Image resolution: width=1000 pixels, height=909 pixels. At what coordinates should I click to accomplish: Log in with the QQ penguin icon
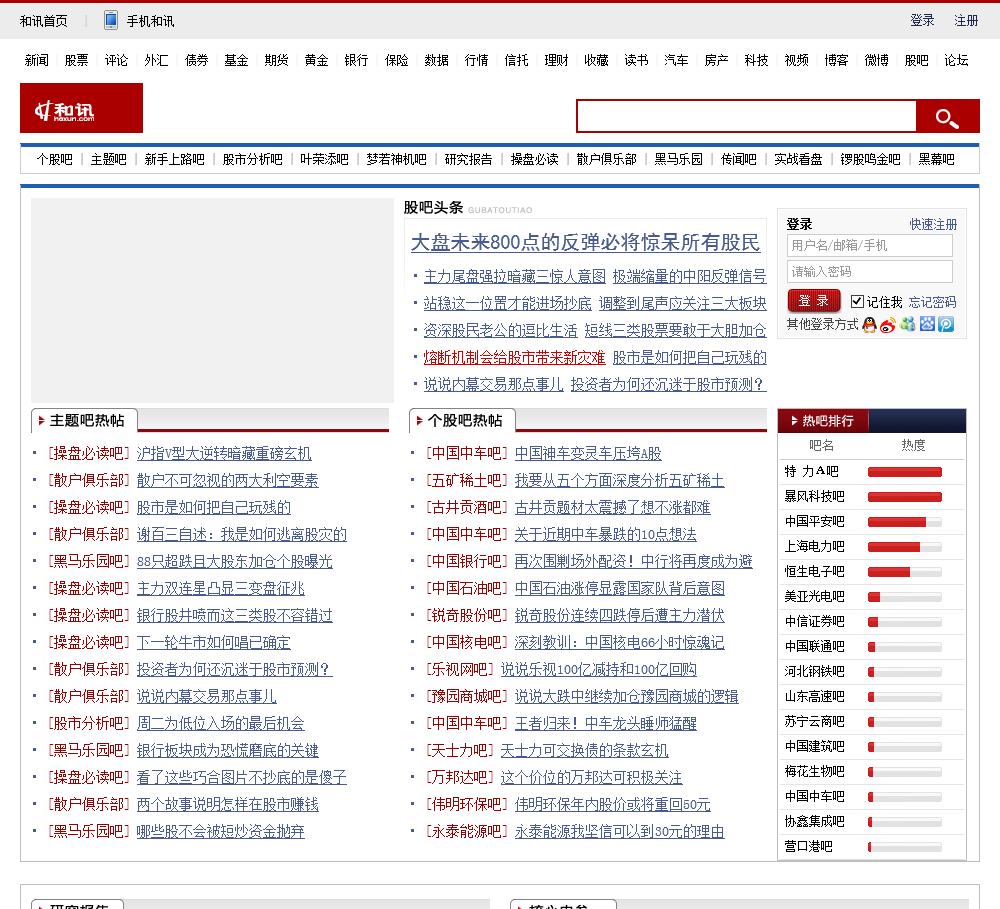[x=869, y=325]
